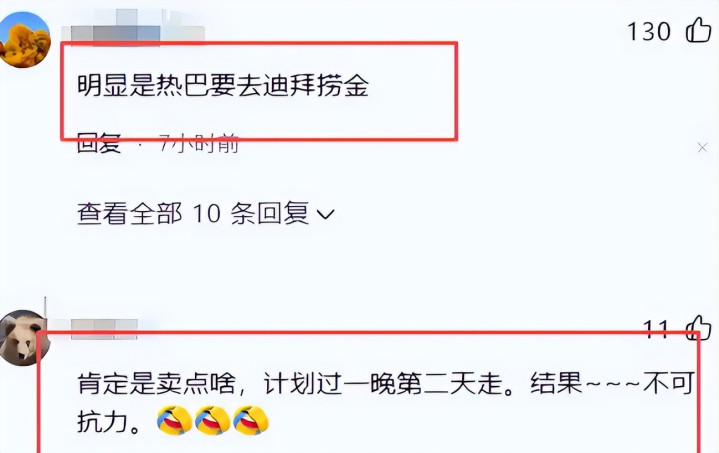
Task: Like the comment with 130 likes
Action: (x=698, y=29)
